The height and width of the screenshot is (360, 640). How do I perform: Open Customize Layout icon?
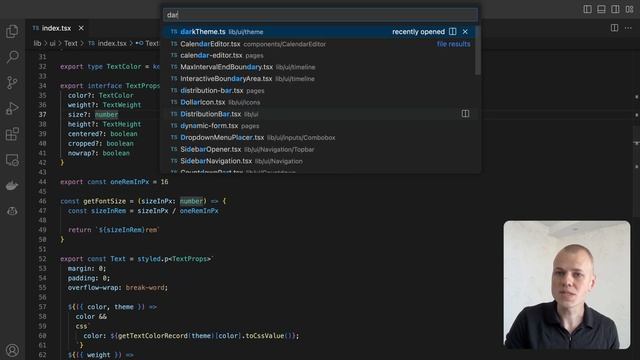tap(629, 9)
